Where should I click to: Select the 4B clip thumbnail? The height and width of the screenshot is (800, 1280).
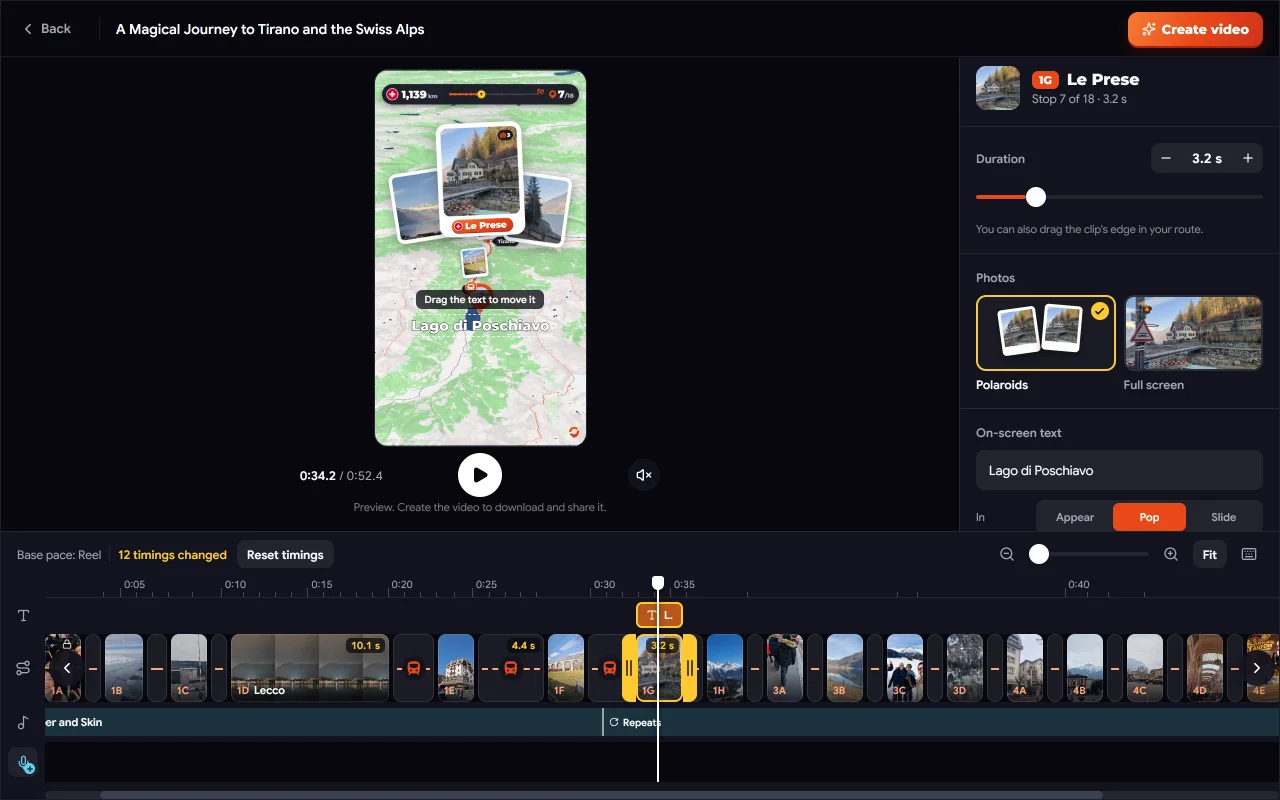tap(1085, 667)
